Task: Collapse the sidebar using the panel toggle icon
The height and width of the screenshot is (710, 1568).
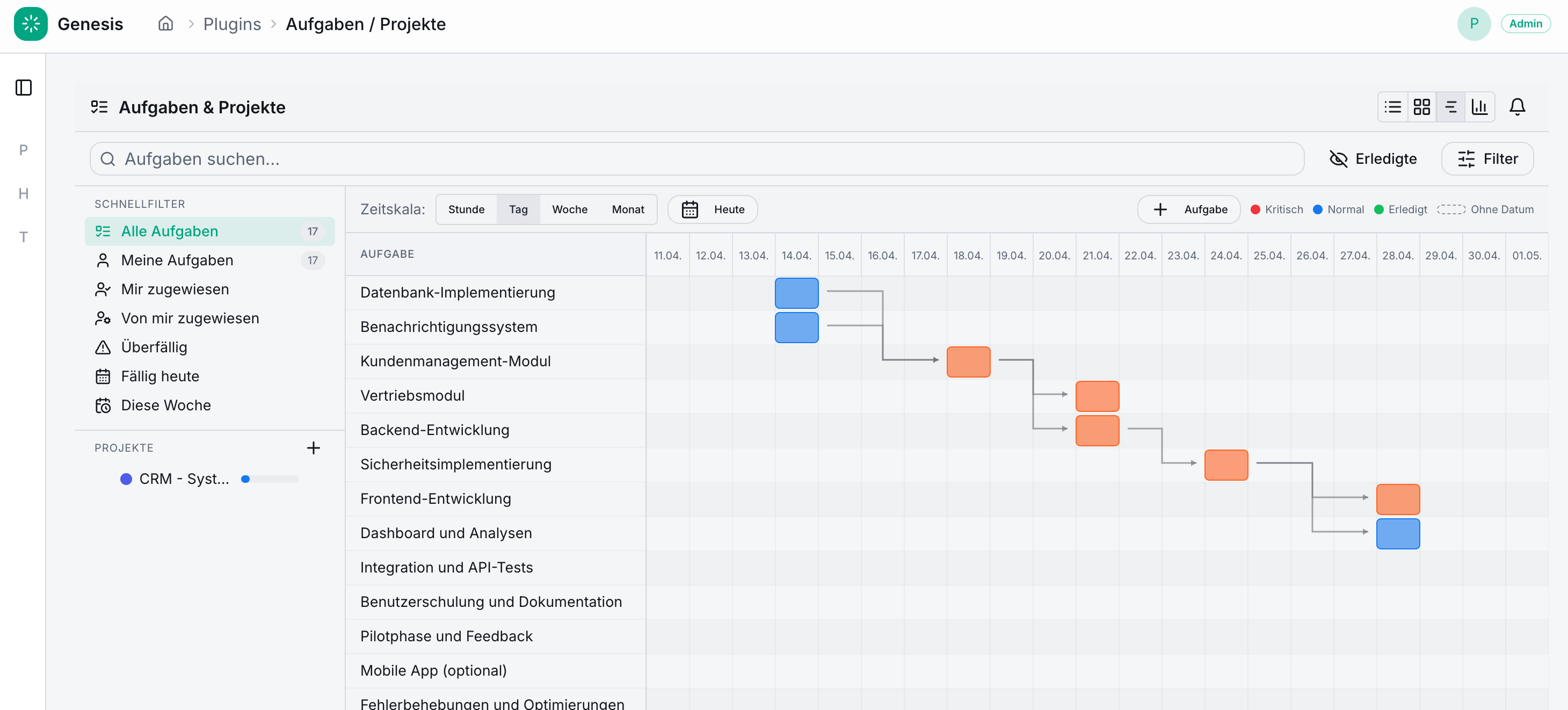Action: pos(23,88)
